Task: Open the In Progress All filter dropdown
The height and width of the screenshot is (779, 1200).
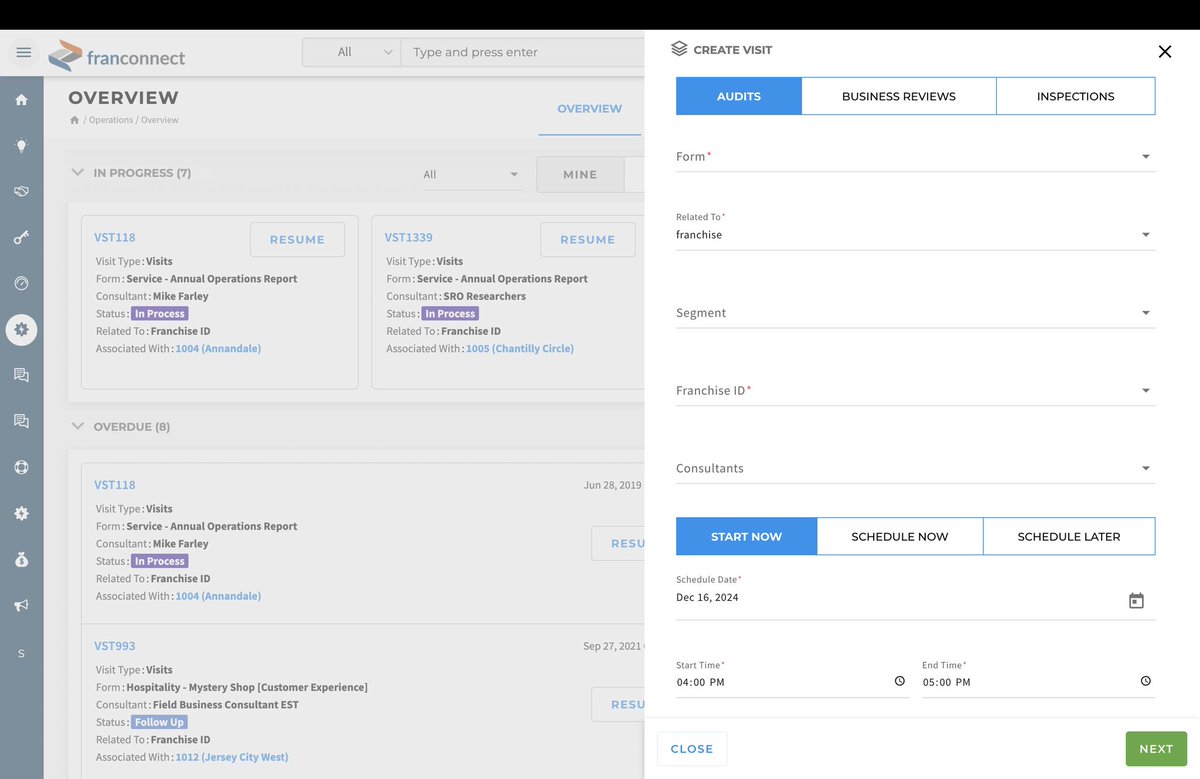Action: (x=471, y=175)
